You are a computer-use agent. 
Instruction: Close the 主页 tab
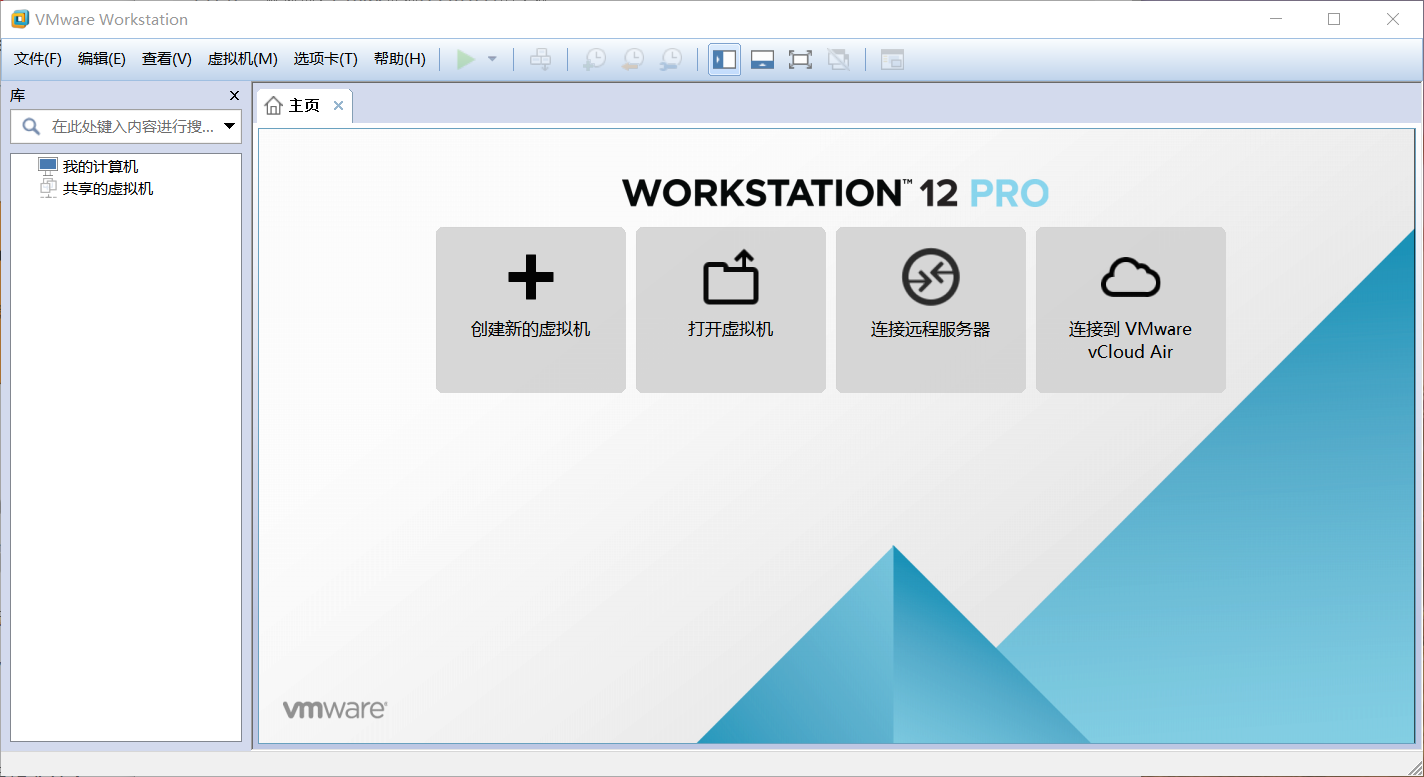(338, 106)
